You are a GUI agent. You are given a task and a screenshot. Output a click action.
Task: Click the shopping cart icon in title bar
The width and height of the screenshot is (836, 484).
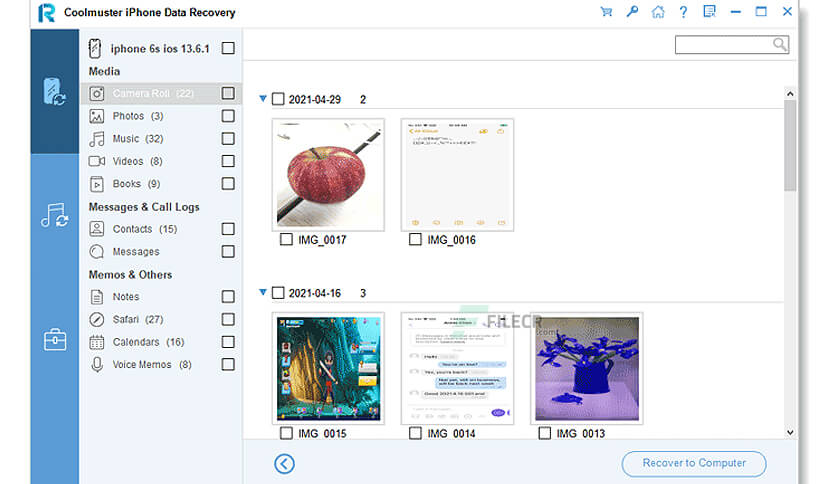coord(606,12)
